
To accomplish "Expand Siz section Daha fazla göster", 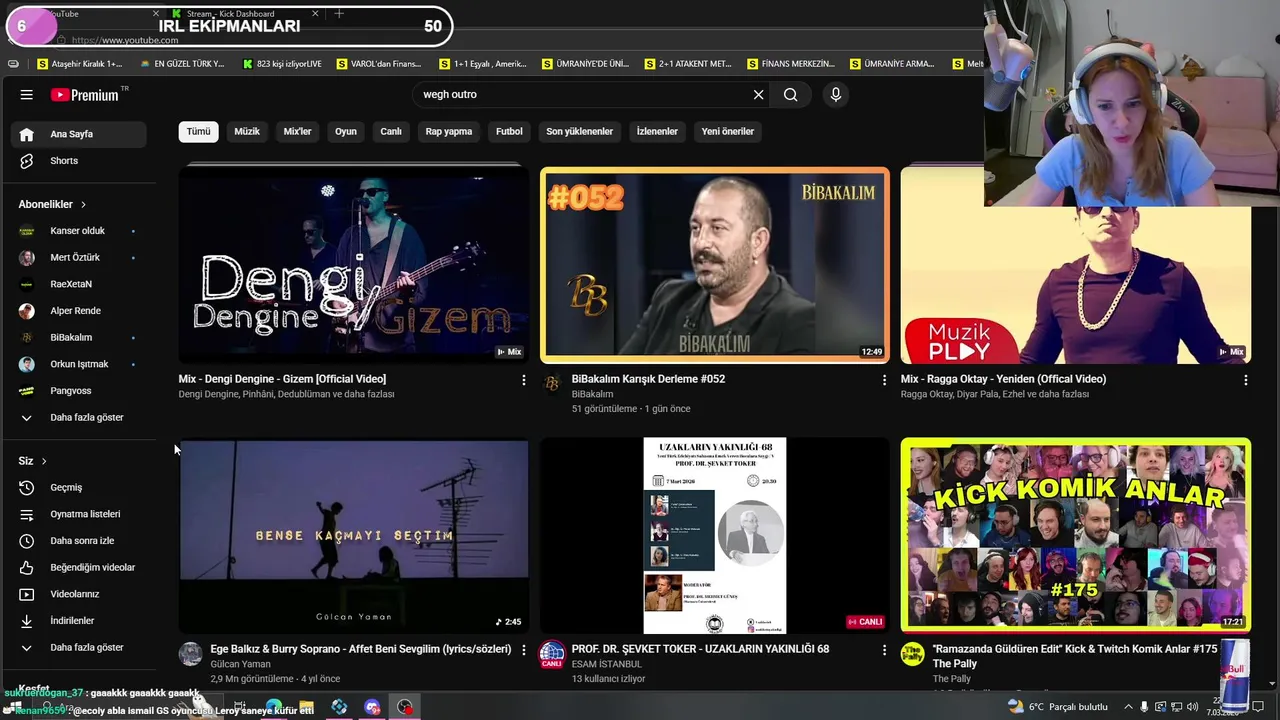I will tap(78, 648).
